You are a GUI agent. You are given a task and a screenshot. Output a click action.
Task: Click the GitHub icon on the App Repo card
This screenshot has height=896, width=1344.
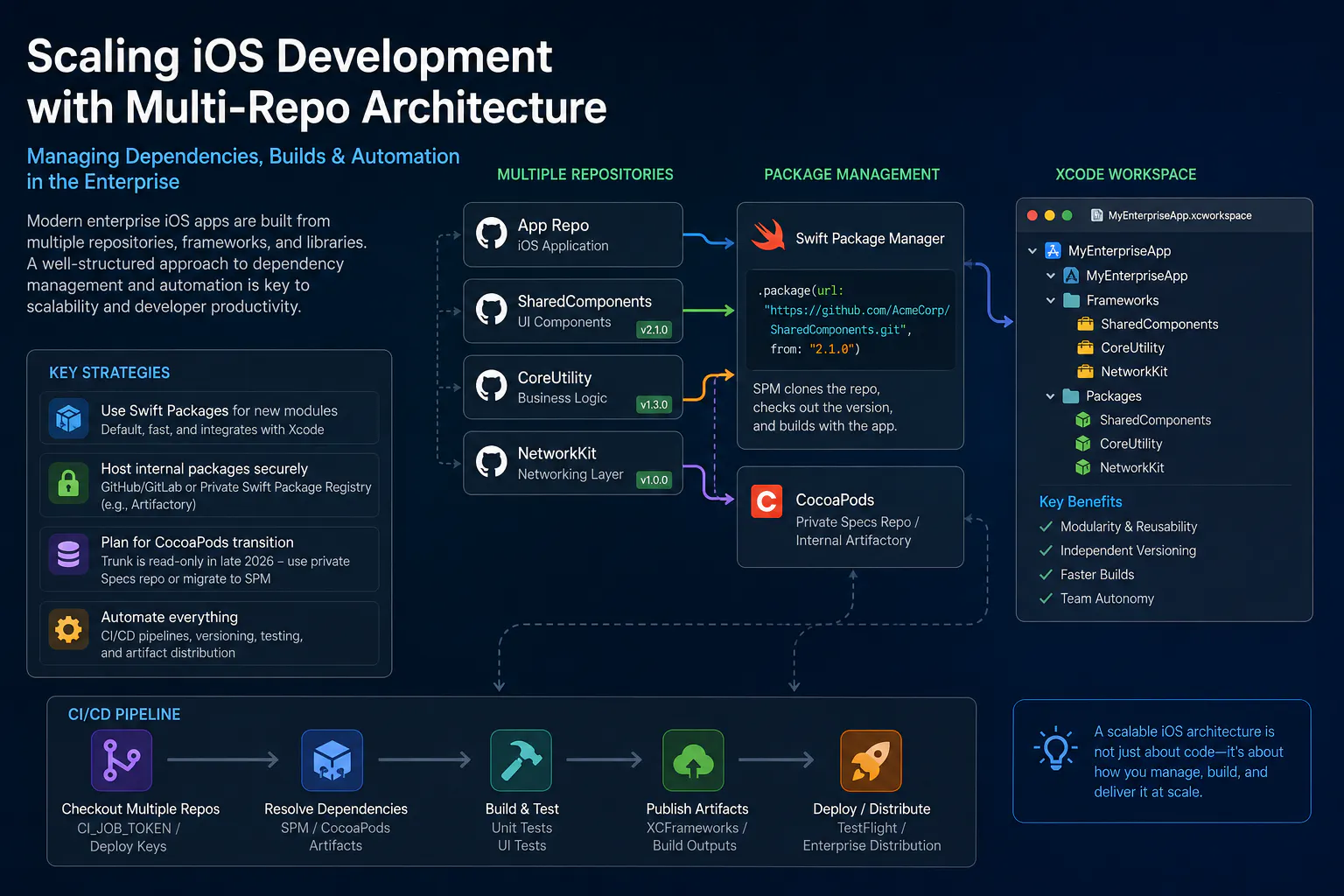point(492,234)
